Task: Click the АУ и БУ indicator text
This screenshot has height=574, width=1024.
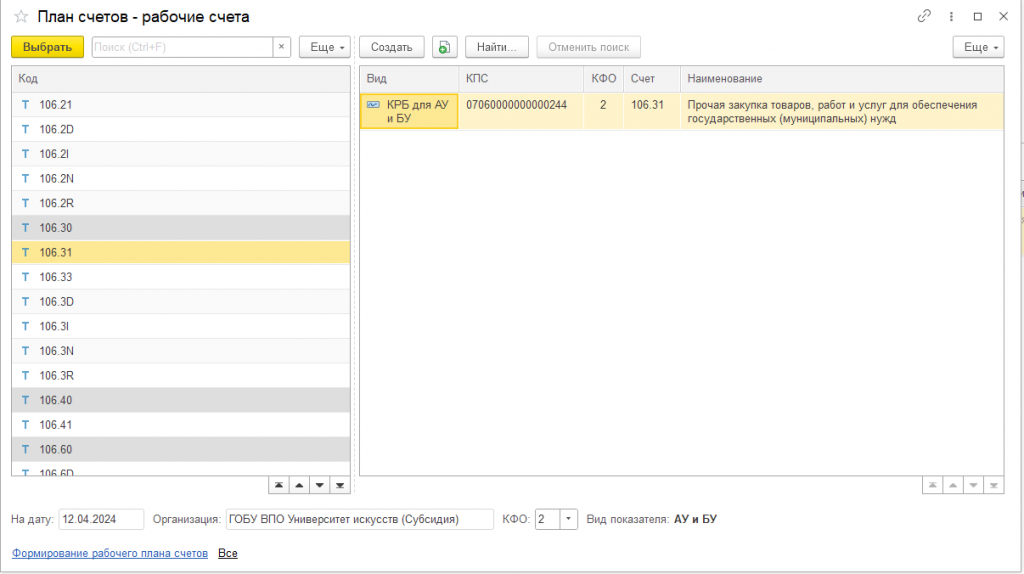Action: coord(695,519)
